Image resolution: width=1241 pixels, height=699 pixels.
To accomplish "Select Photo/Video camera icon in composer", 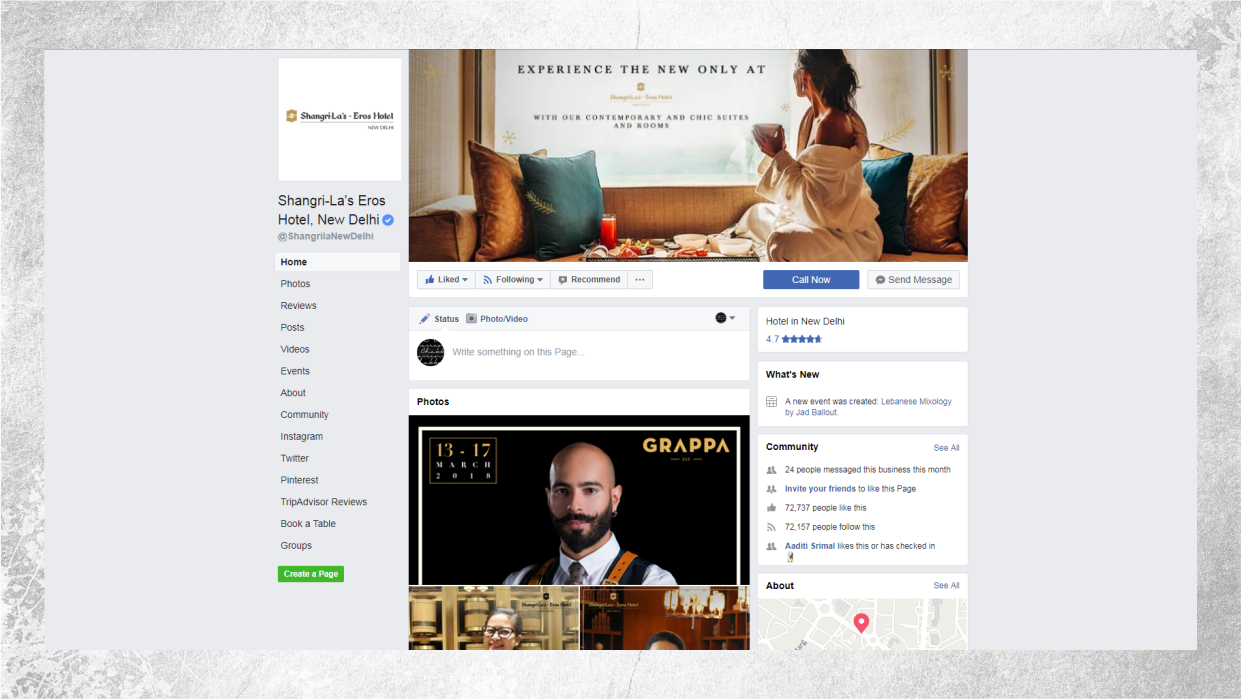I will coord(471,319).
